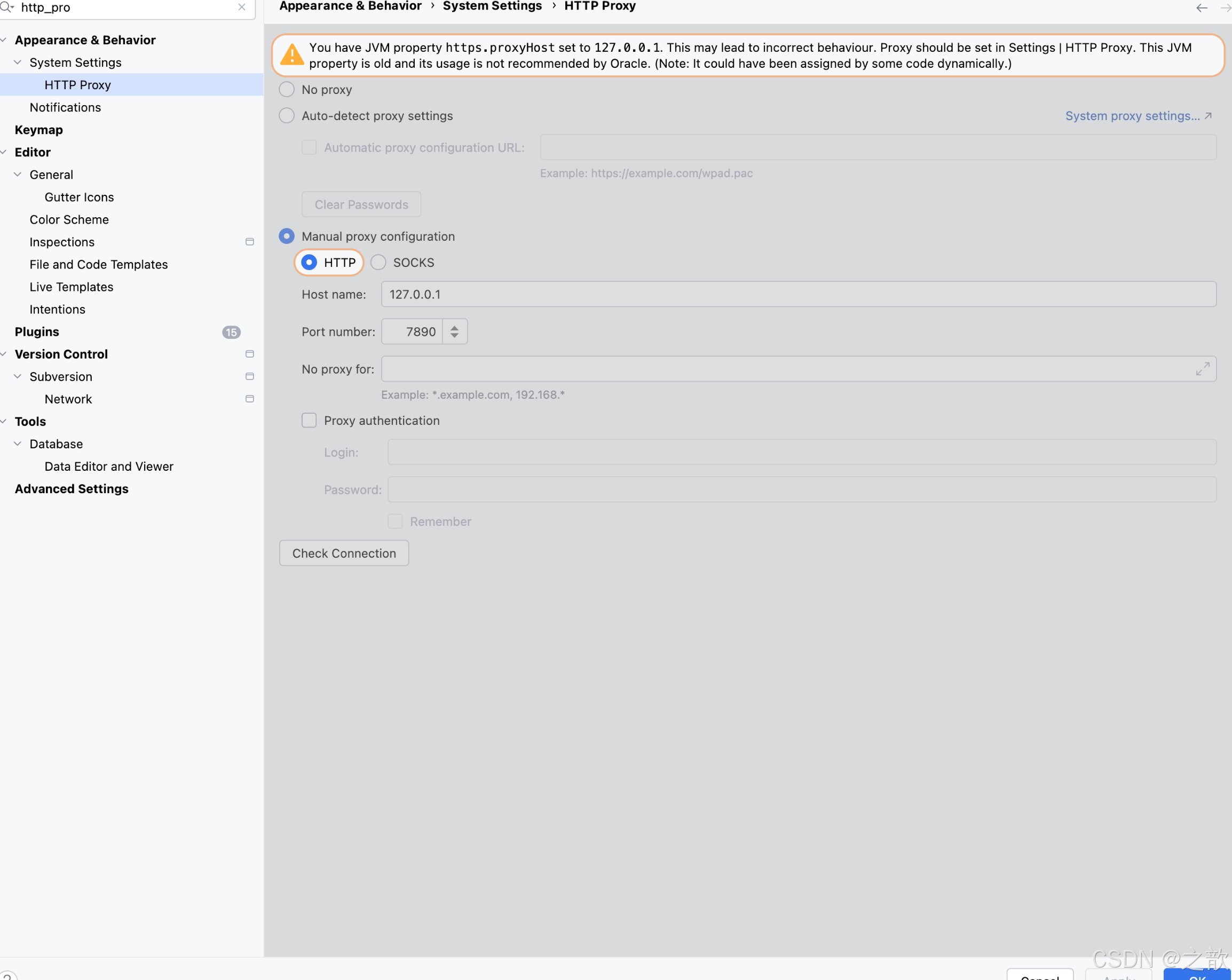Viewport: 1232px width, 980px height.
Task: Select the No proxy radio option
Action: point(287,90)
